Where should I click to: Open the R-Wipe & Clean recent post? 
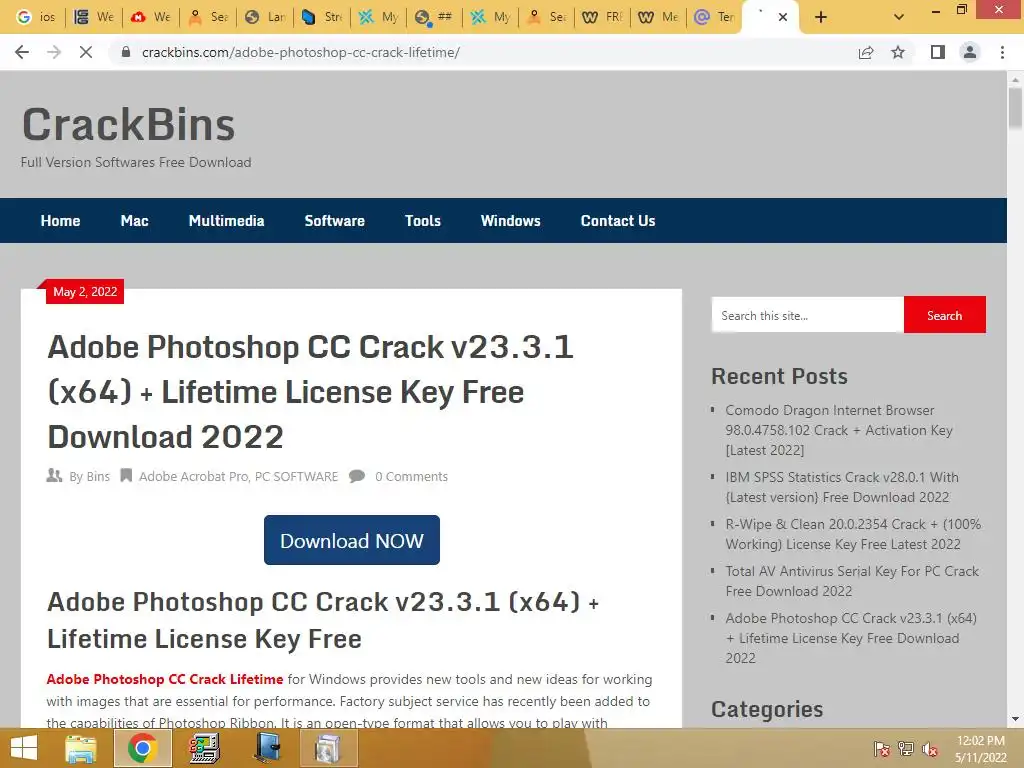coord(853,534)
